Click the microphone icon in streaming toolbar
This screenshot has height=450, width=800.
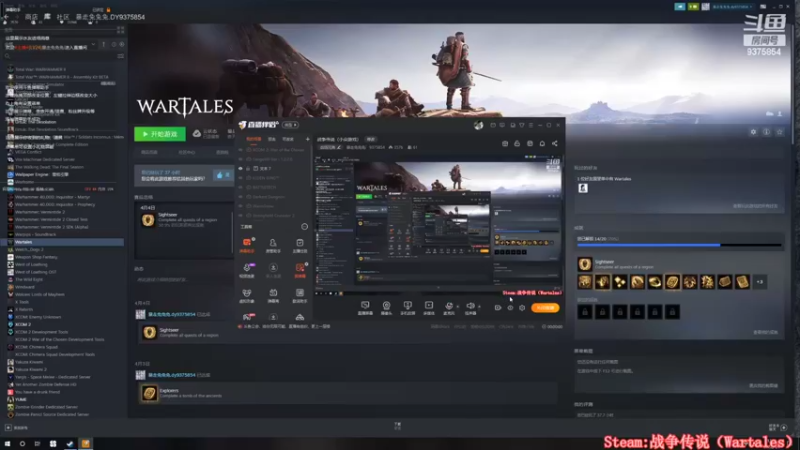448,306
